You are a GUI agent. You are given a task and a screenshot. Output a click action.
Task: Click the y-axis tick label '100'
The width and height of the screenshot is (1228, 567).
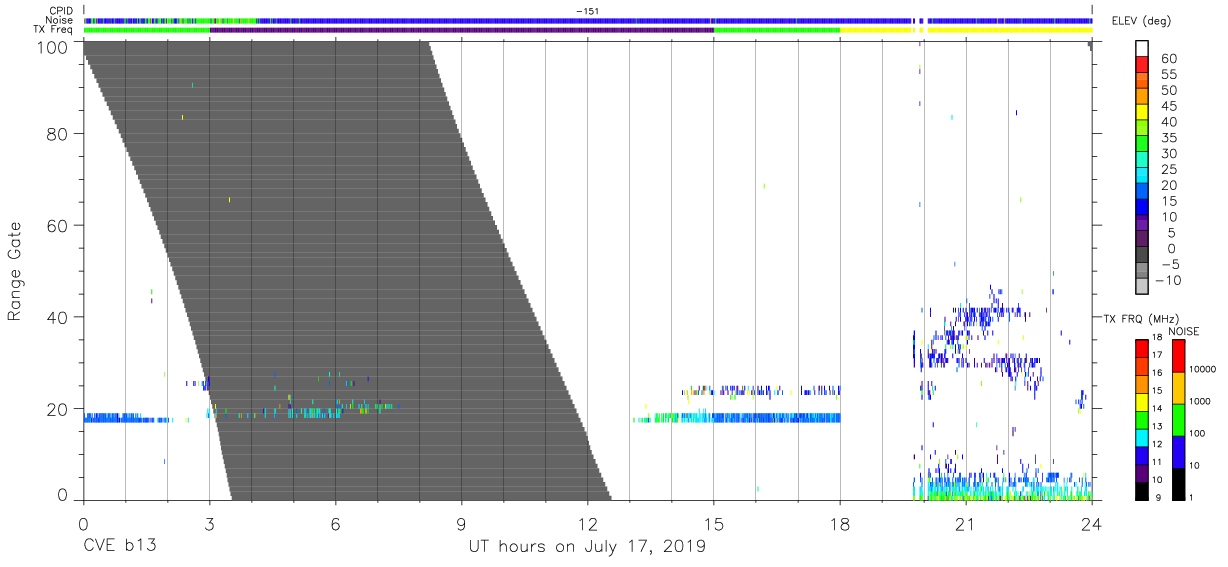53,47
